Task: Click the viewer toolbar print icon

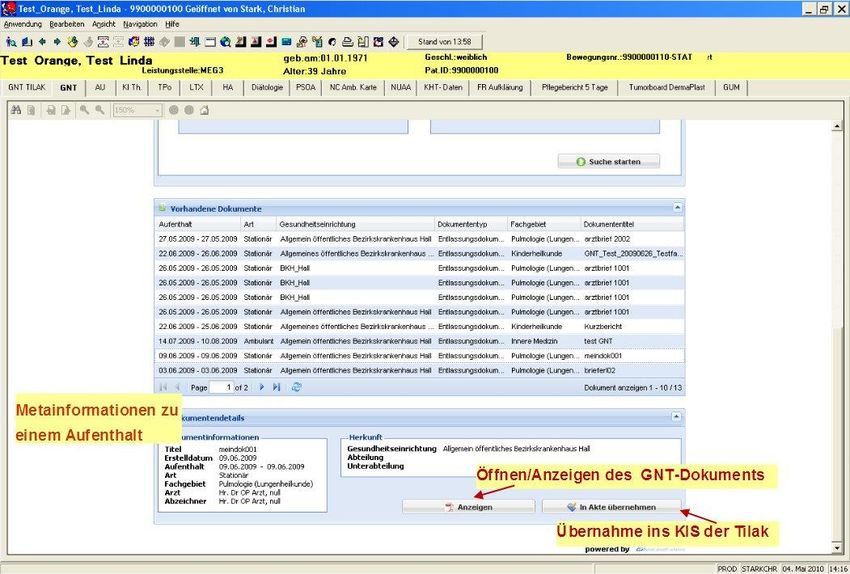Action: pyautogui.click(x=50, y=110)
